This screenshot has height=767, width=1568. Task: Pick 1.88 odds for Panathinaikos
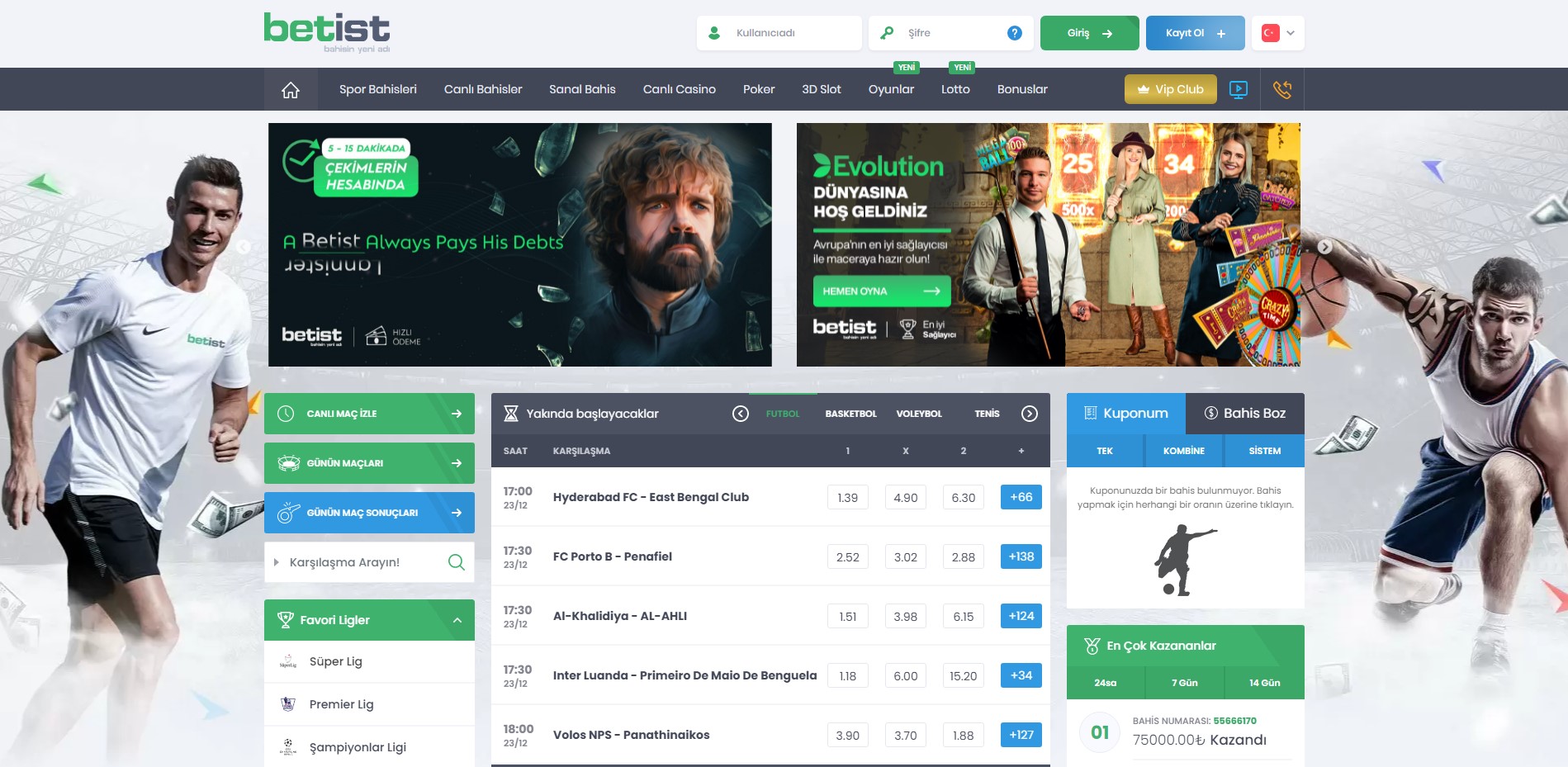tap(964, 736)
